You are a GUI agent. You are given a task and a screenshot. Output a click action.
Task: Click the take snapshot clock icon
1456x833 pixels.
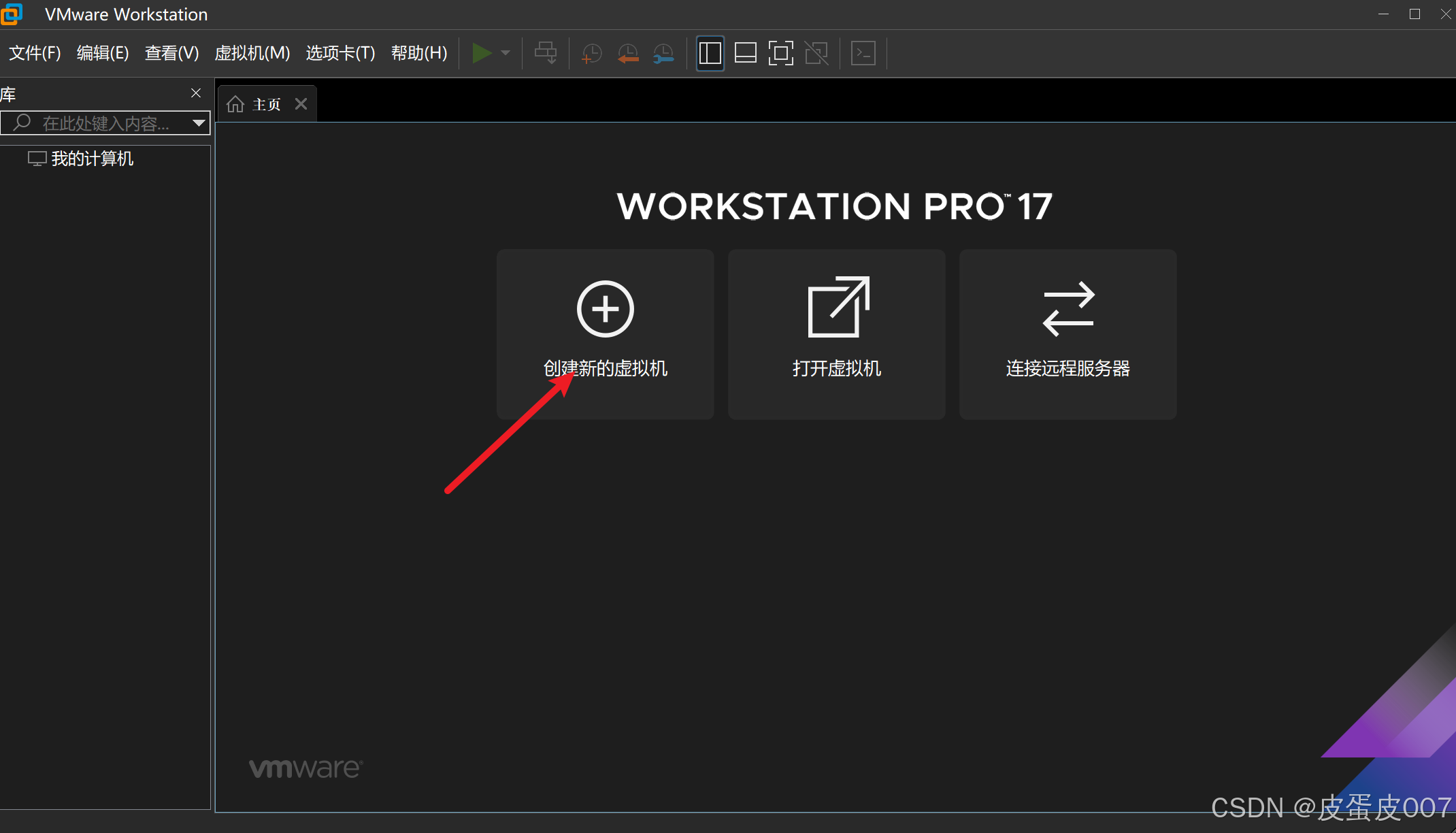click(x=591, y=53)
